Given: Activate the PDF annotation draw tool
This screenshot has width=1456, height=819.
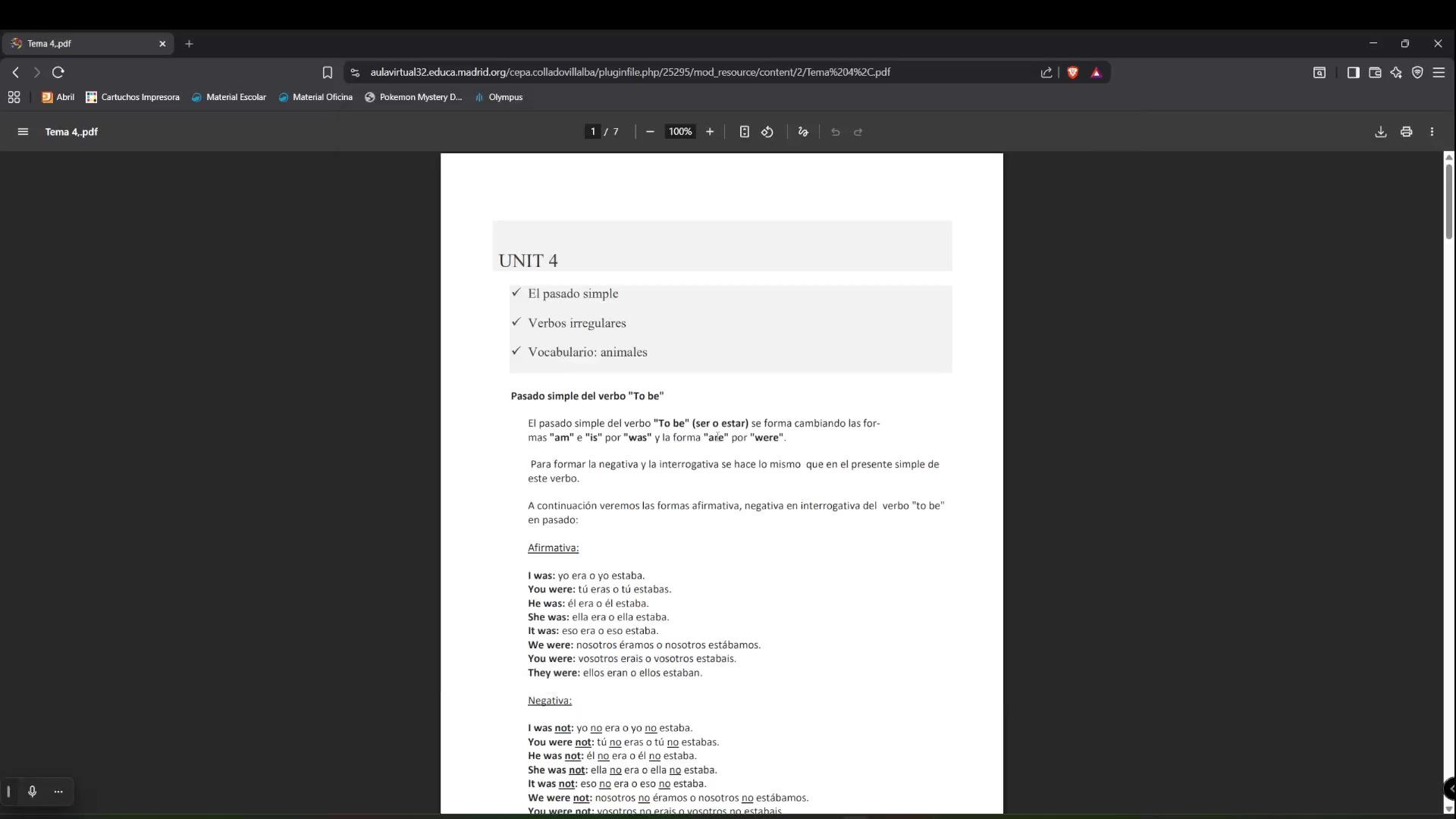Looking at the screenshot, I should 803,132.
